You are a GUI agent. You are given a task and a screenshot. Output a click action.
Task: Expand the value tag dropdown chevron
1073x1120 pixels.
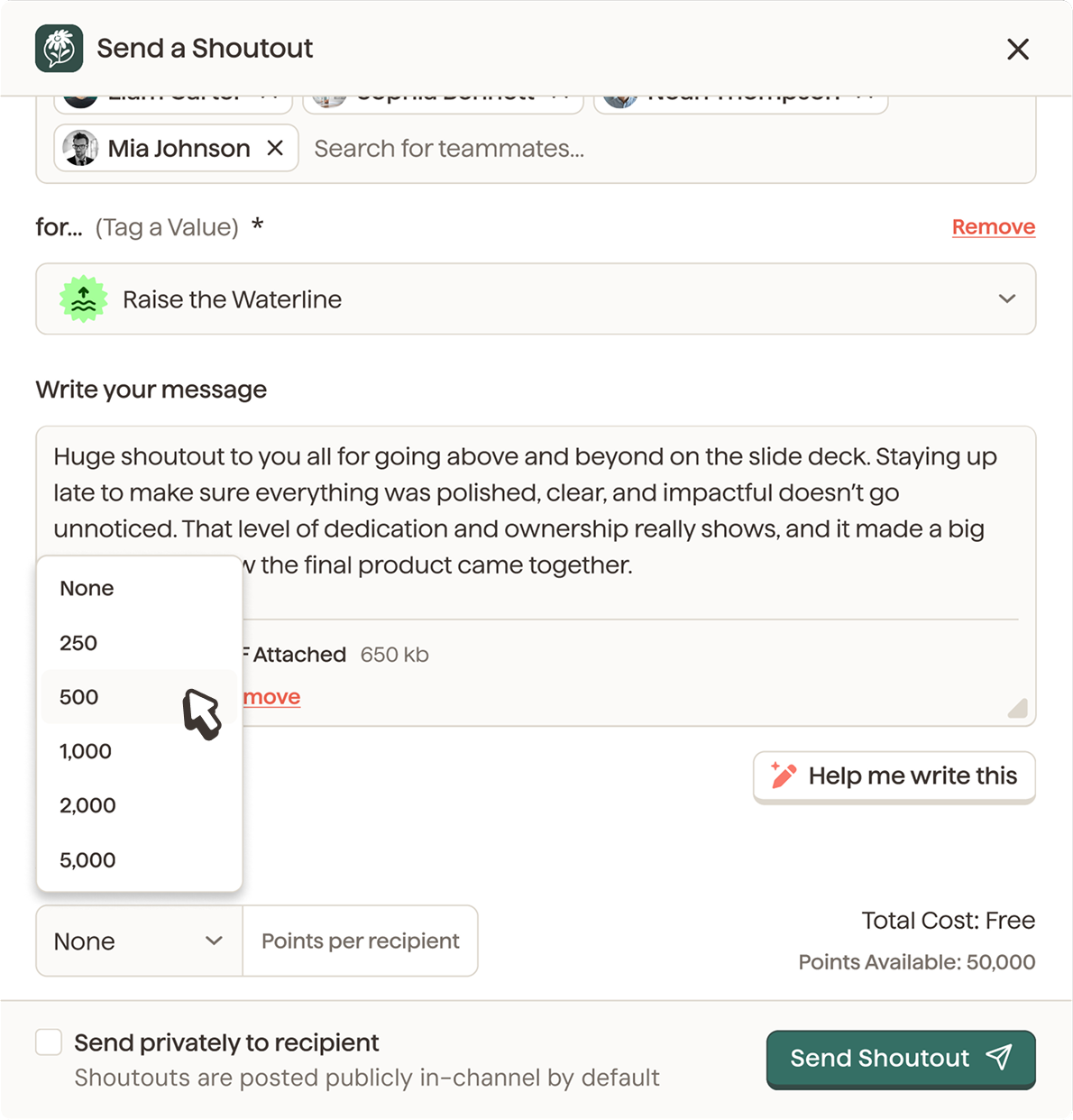[1007, 299]
